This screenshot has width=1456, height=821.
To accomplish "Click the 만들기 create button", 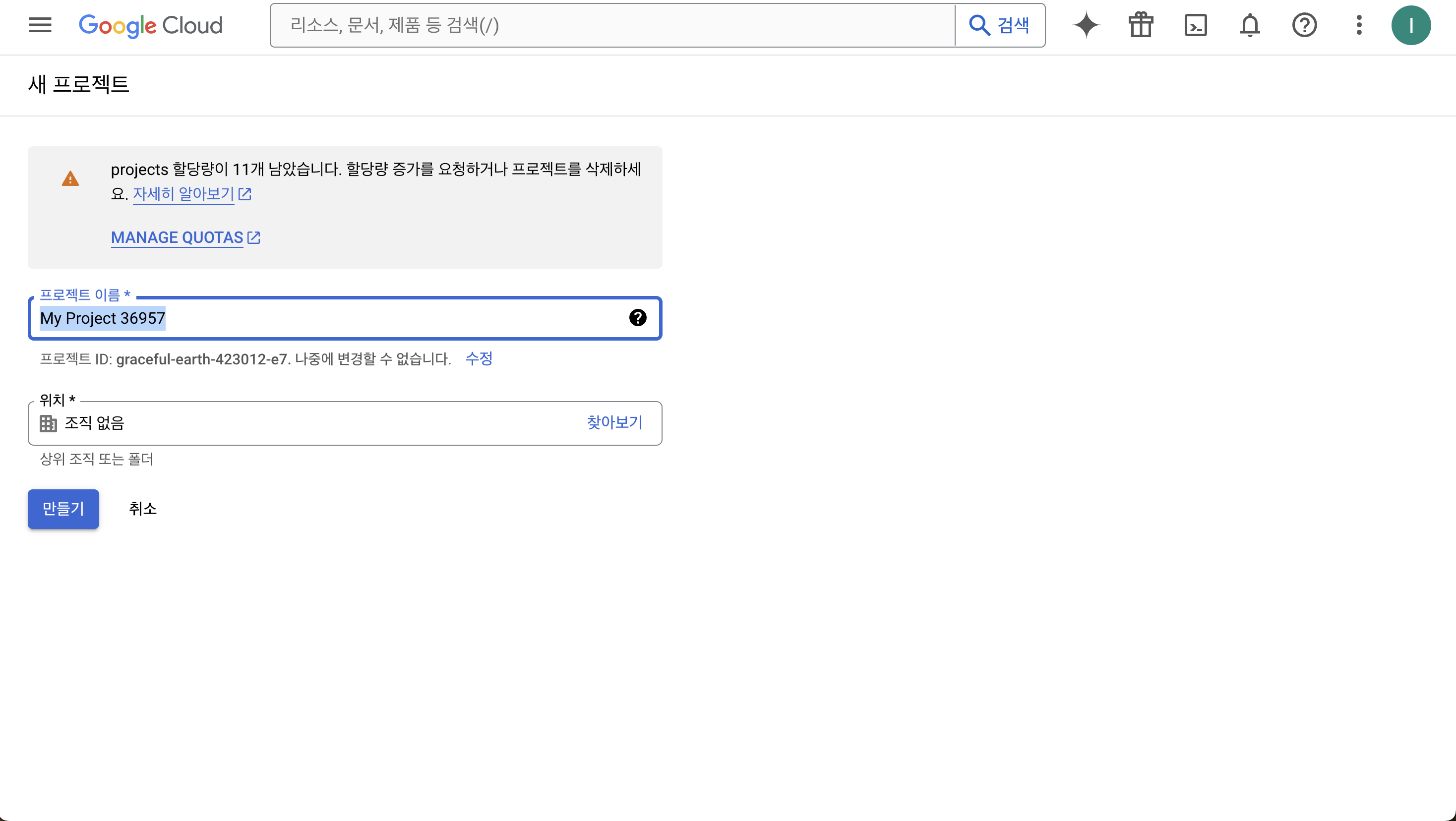I will (x=63, y=509).
